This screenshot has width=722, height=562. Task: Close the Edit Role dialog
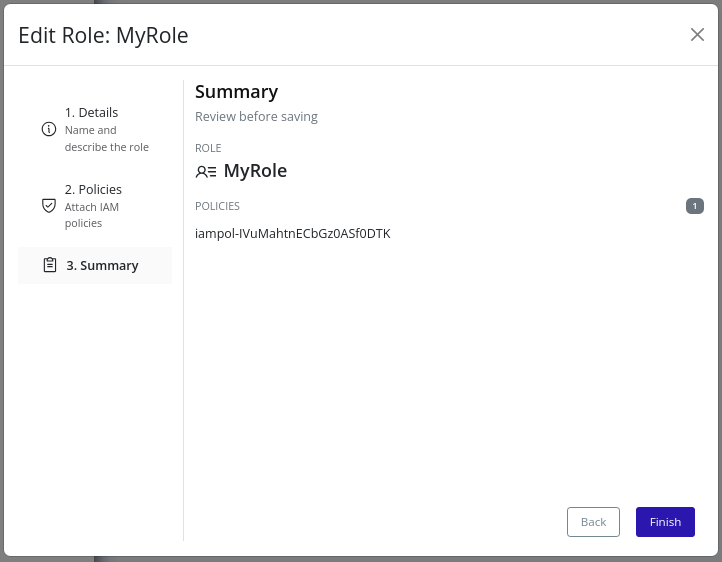697,35
